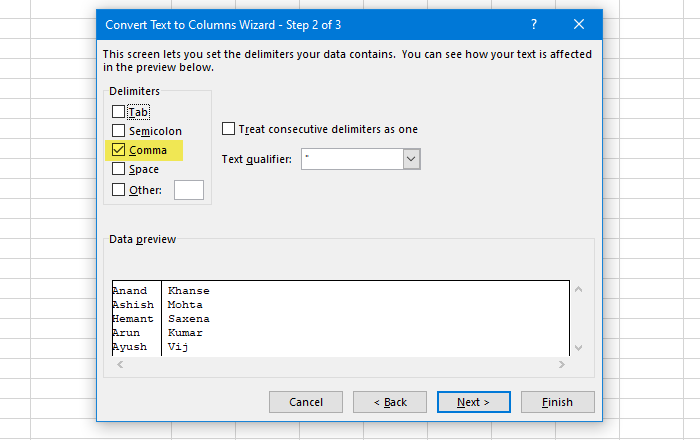Tick the Space delimiter checkbox
This screenshot has width=700, height=440.
(118, 169)
